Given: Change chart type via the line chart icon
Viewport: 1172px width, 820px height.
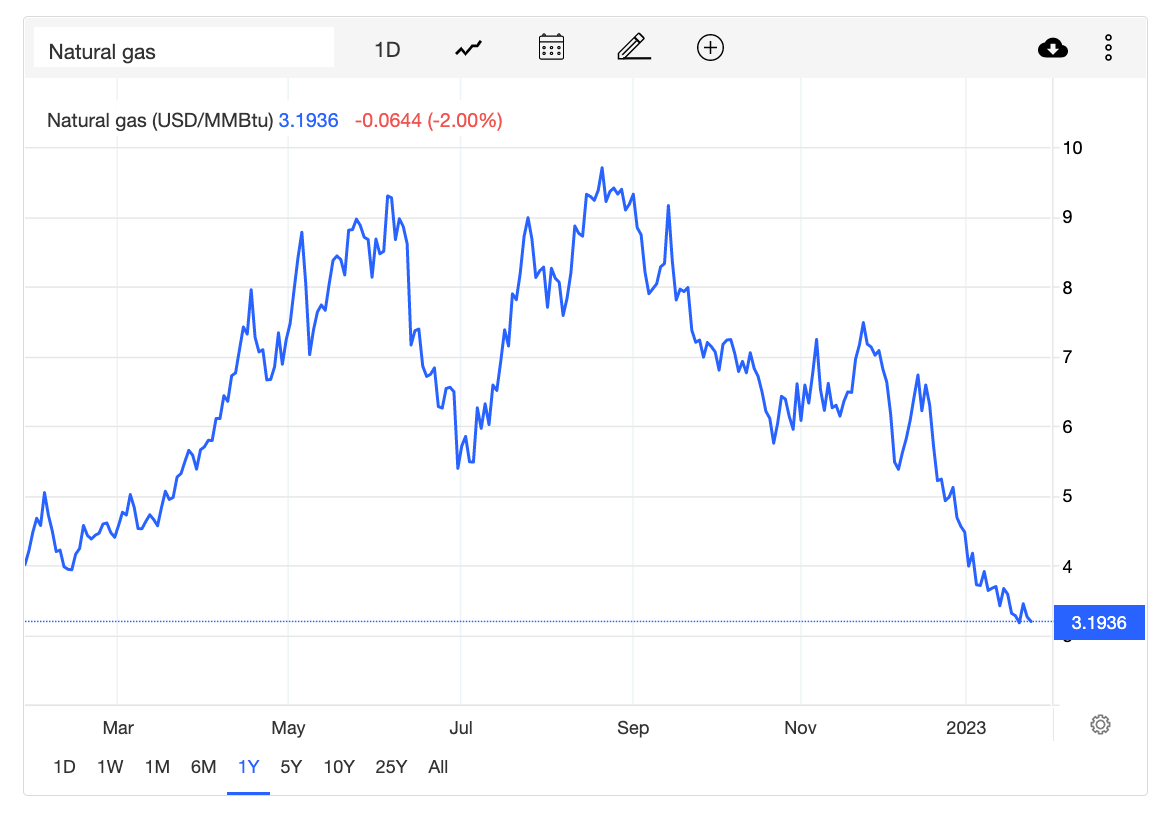Looking at the screenshot, I should tap(469, 49).
